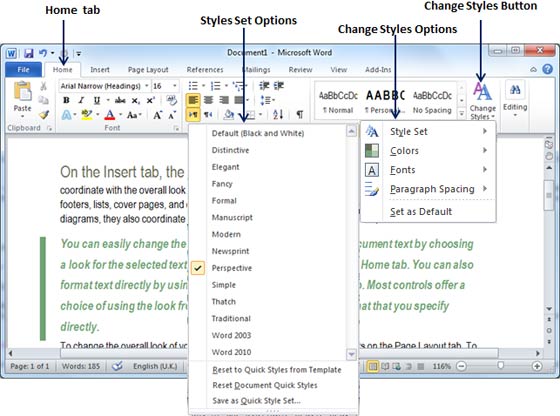Viewport: 560px width, 416px height.
Task: Toggle Underline formatting
Action: 96,101
